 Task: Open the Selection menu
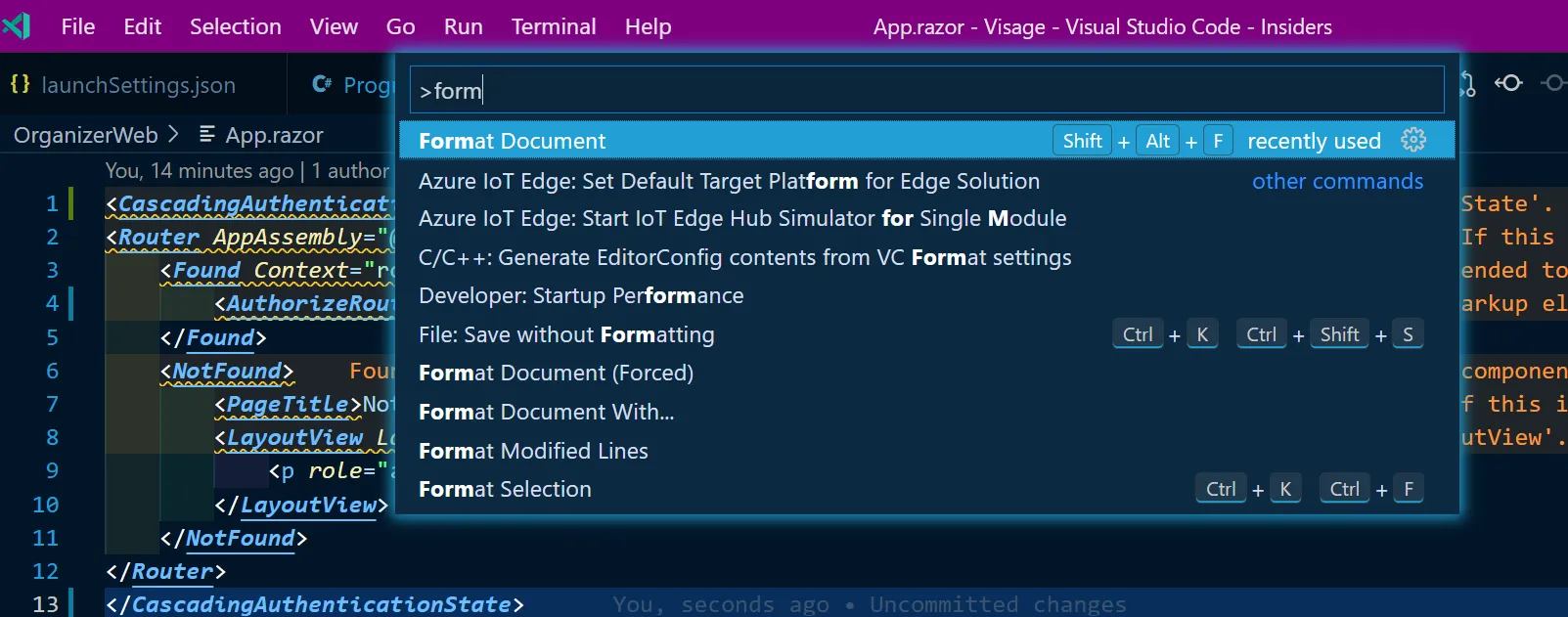235,26
